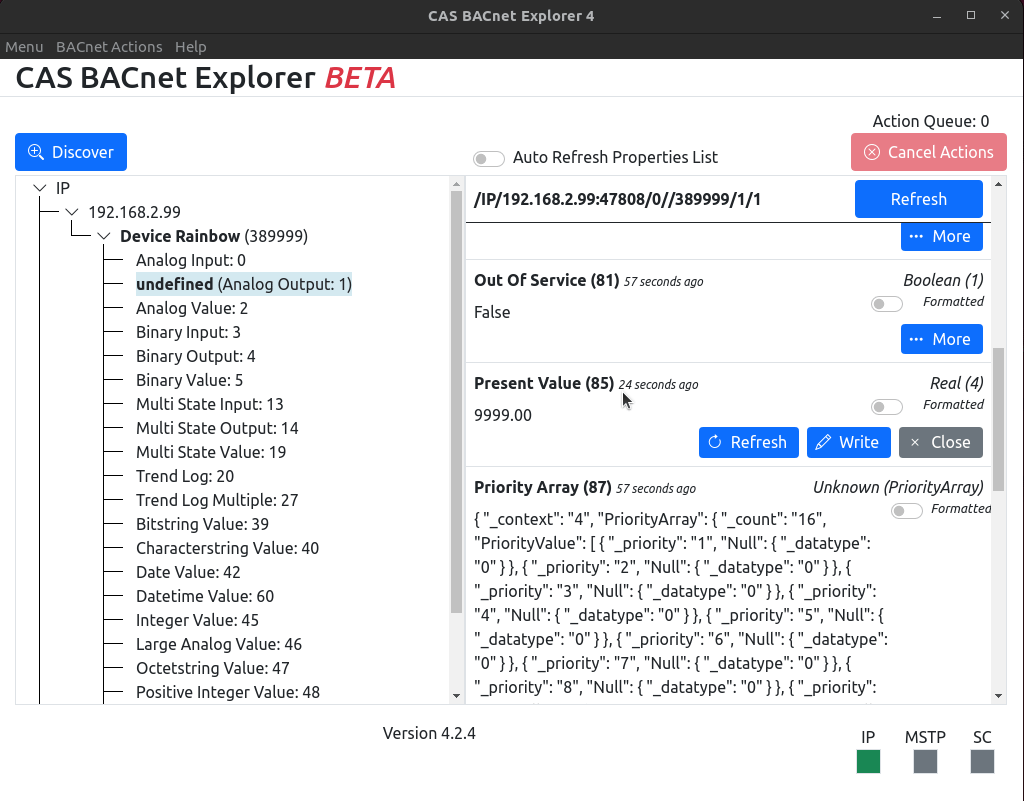
Task: Click the Out Of Service False value
Action: [492, 312]
